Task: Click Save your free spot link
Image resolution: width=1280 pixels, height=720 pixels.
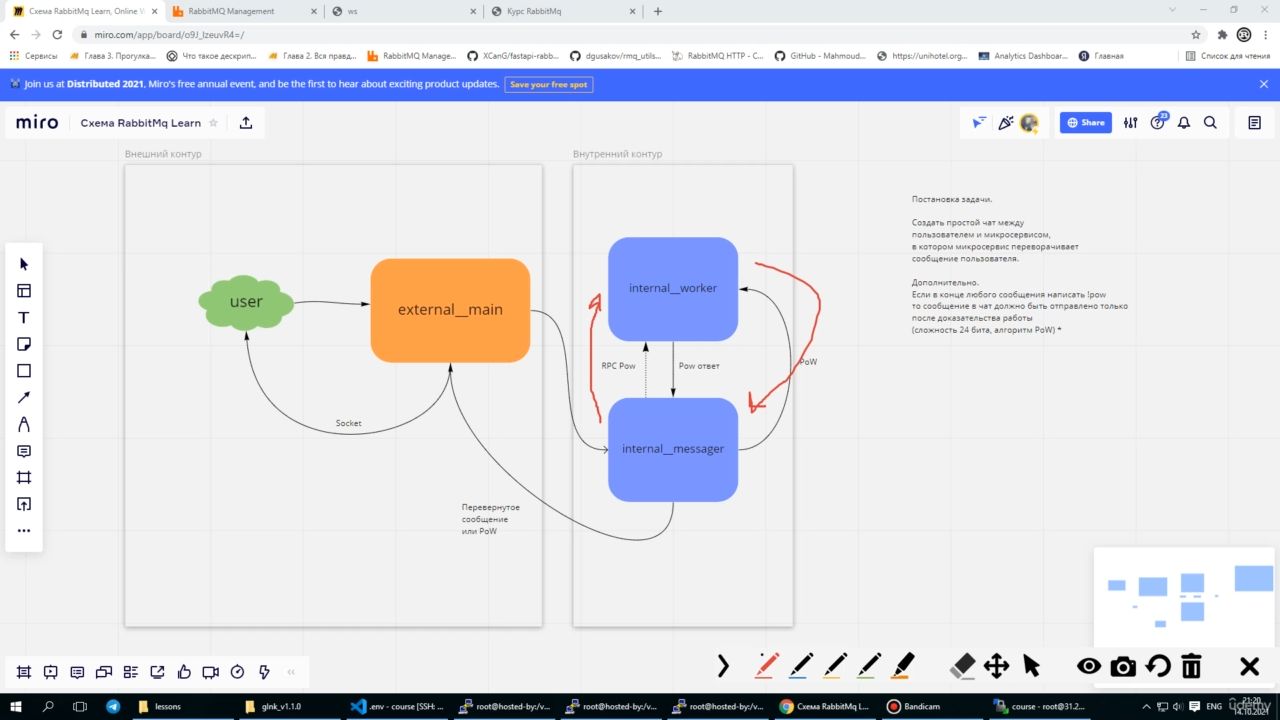Action: click(548, 85)
